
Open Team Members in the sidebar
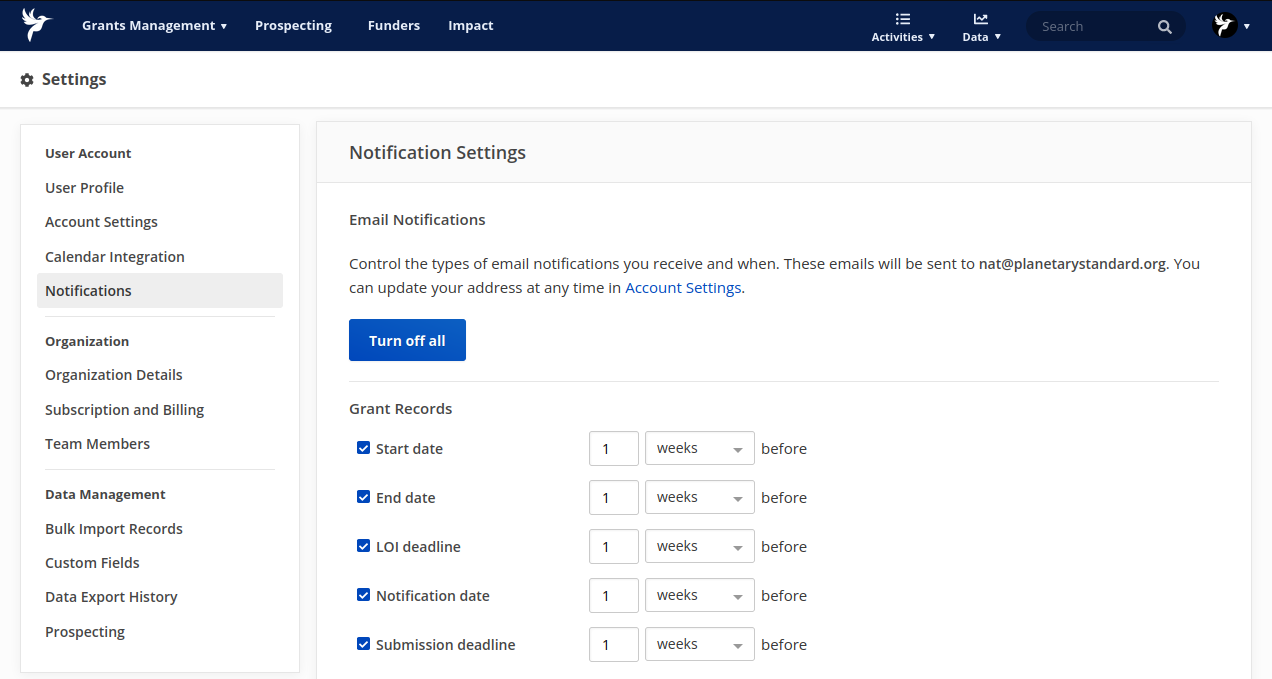[x=97, y=444]
